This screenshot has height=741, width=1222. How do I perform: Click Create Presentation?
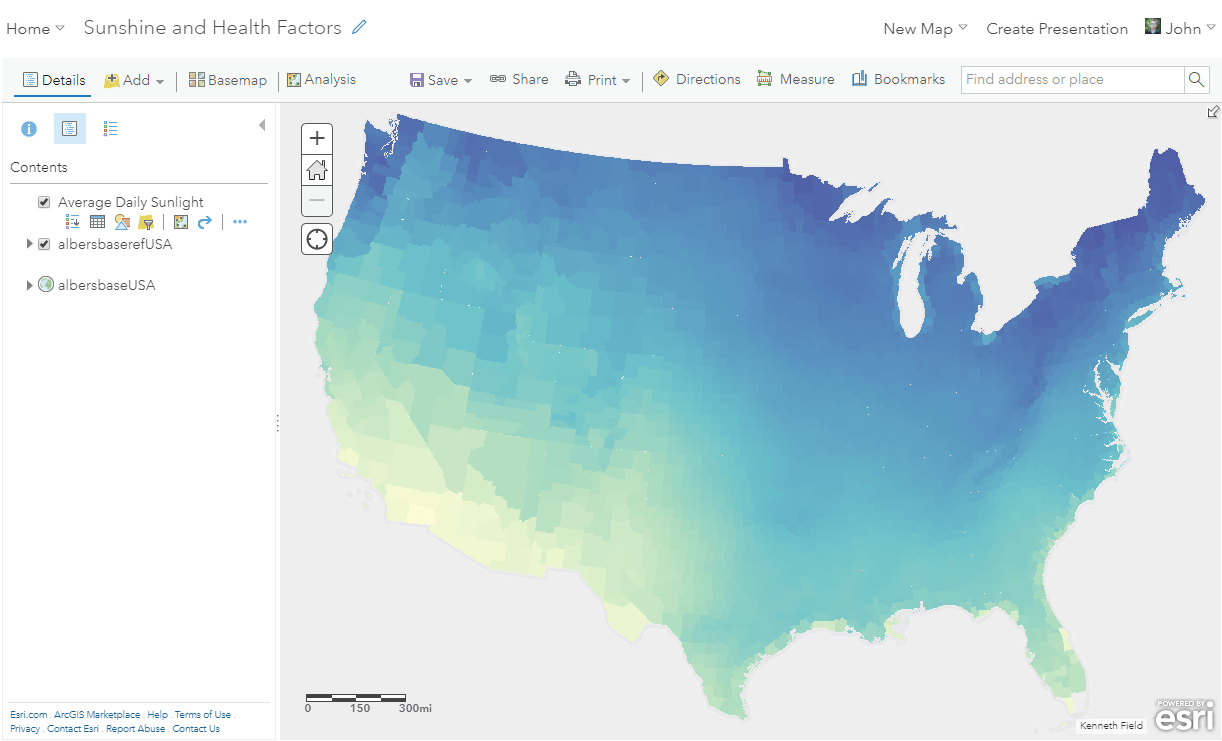click(x=1057, y=28)
